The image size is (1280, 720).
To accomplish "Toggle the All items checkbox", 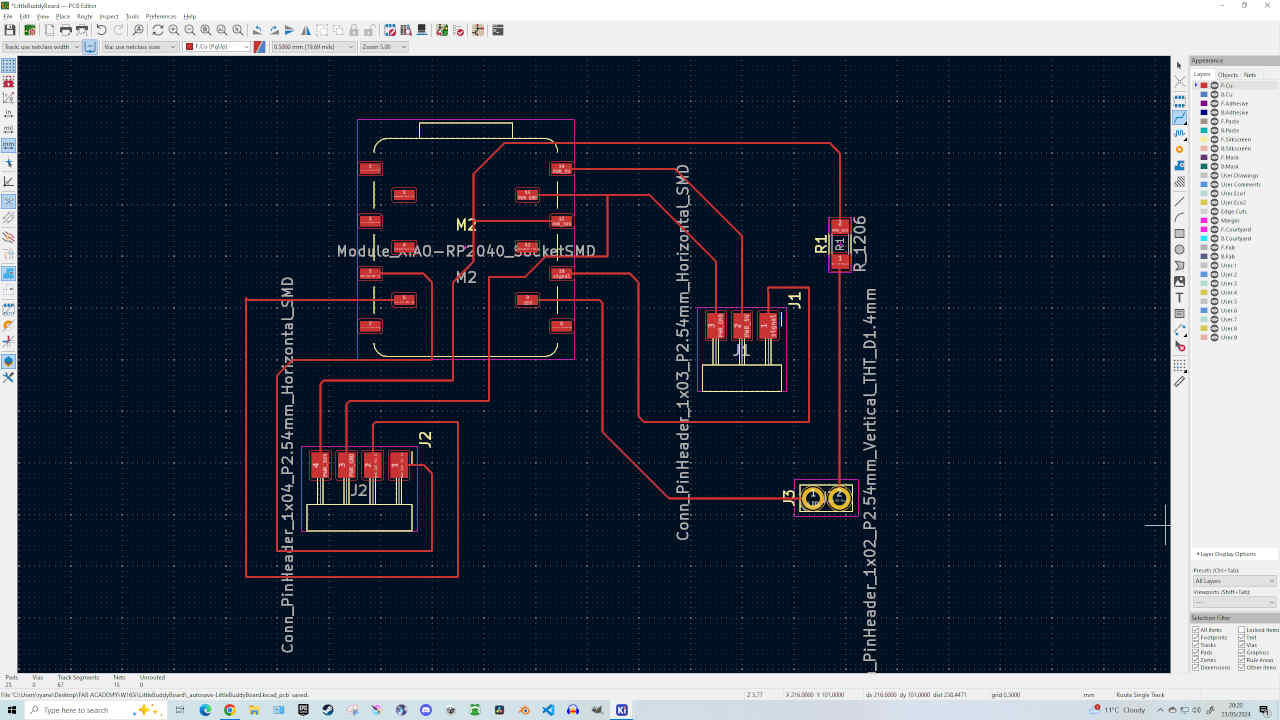I will tap(1196, 630).
